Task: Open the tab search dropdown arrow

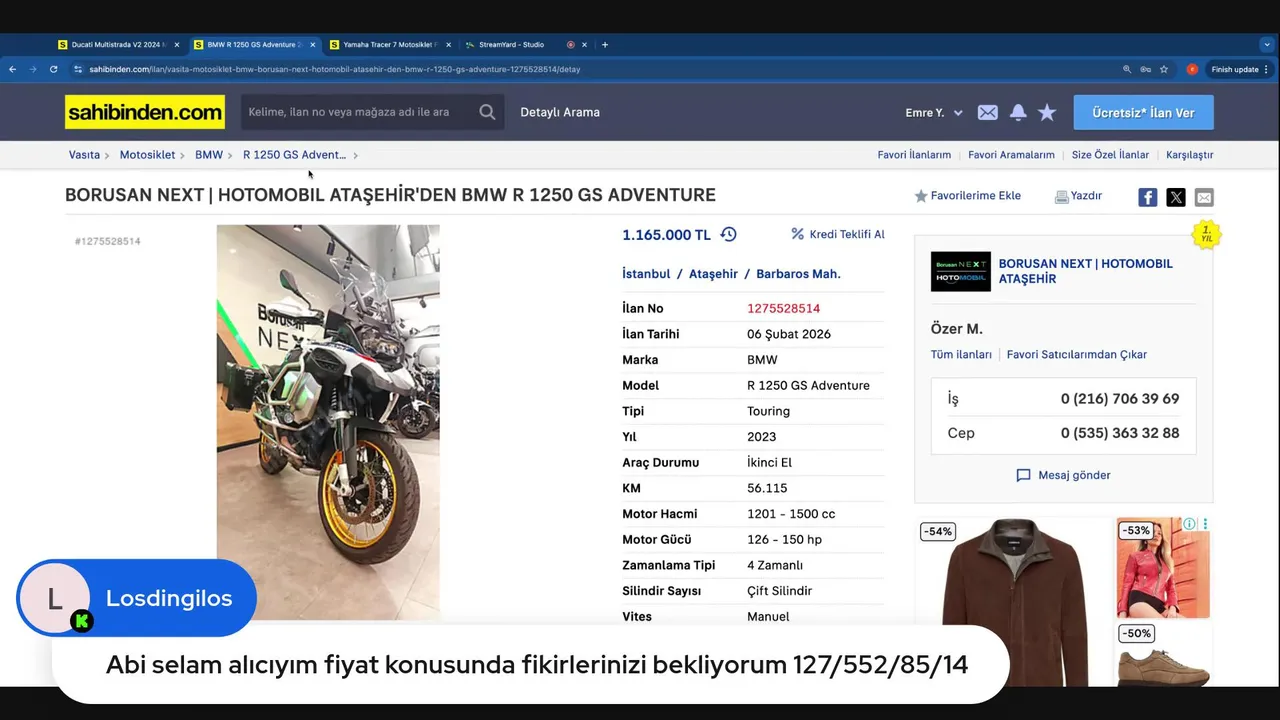Action: [x=1267, y=44]
